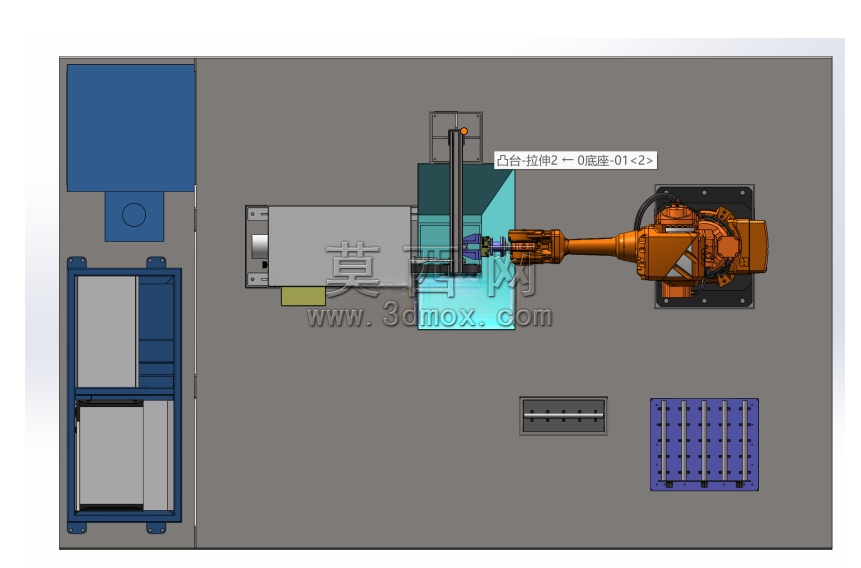Screen dimensions: 861x568
Task: Click the gray lathe machine body
Action: point(340,246)
